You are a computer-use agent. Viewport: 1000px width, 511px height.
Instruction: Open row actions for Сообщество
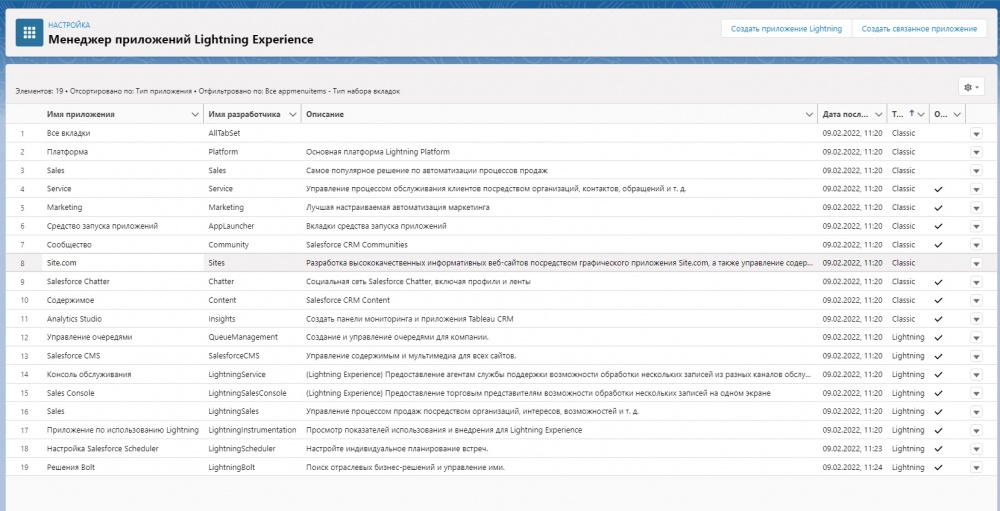coord(976,244)
